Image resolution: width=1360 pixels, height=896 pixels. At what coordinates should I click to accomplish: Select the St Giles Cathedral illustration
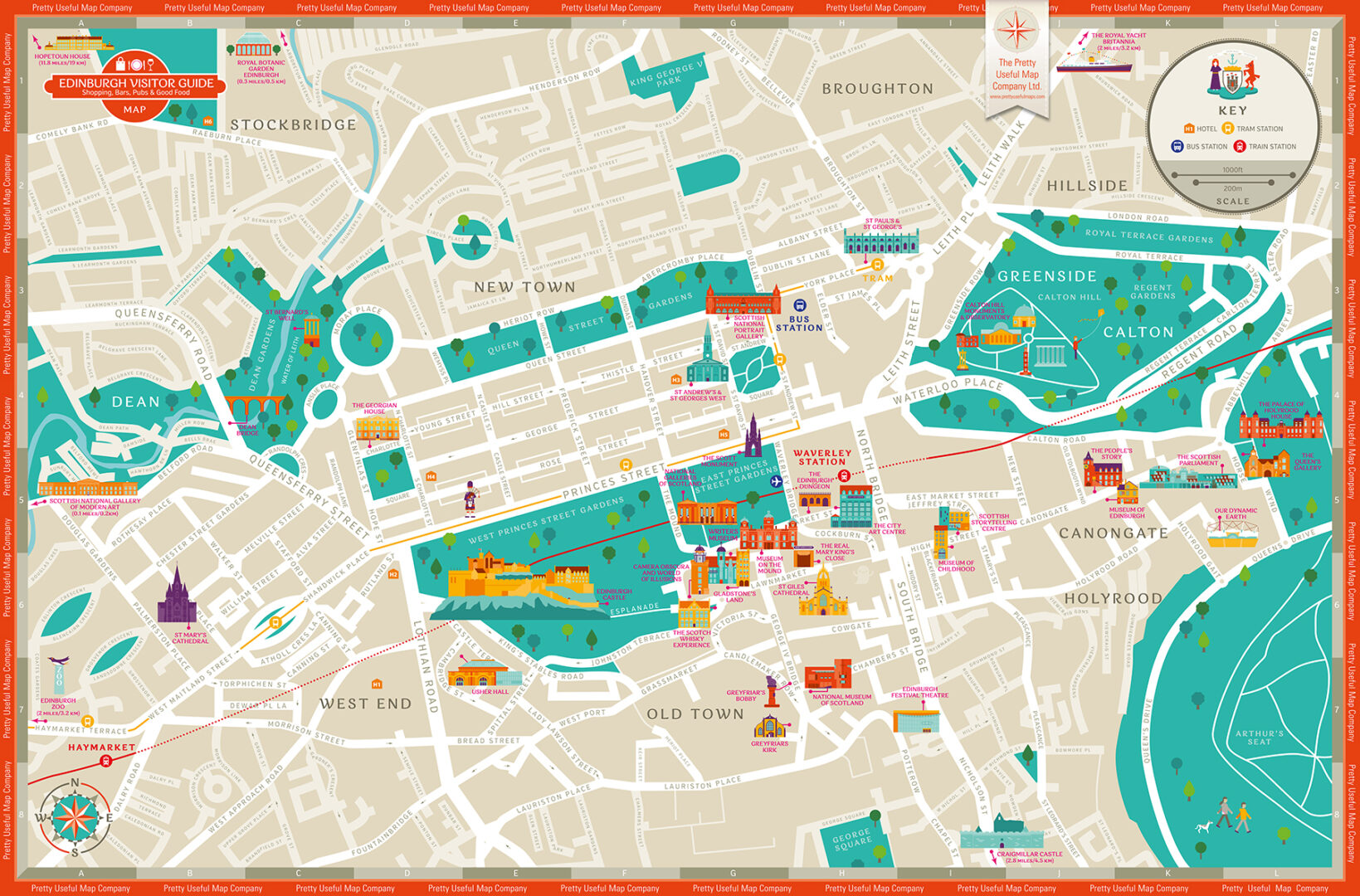(821, 592)
